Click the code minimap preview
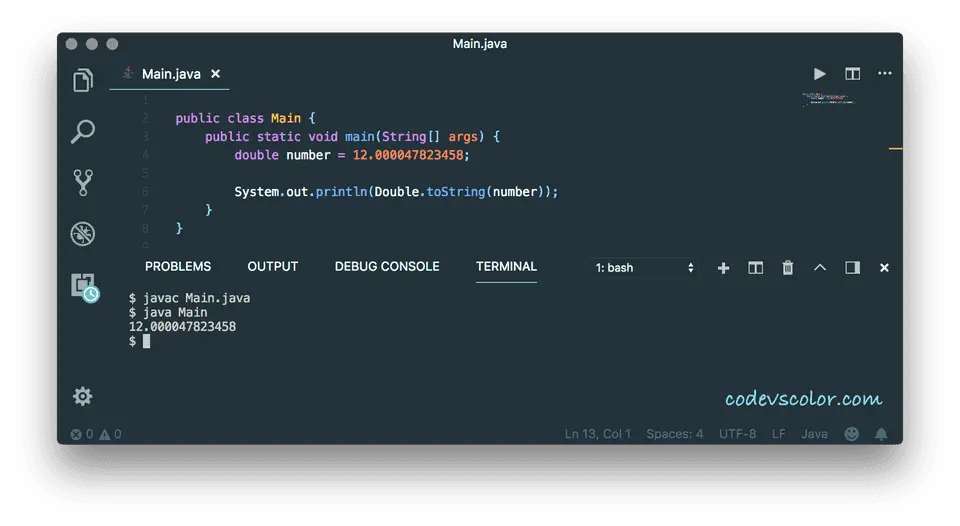The image size is (960, 526). [x=829, y=99]
